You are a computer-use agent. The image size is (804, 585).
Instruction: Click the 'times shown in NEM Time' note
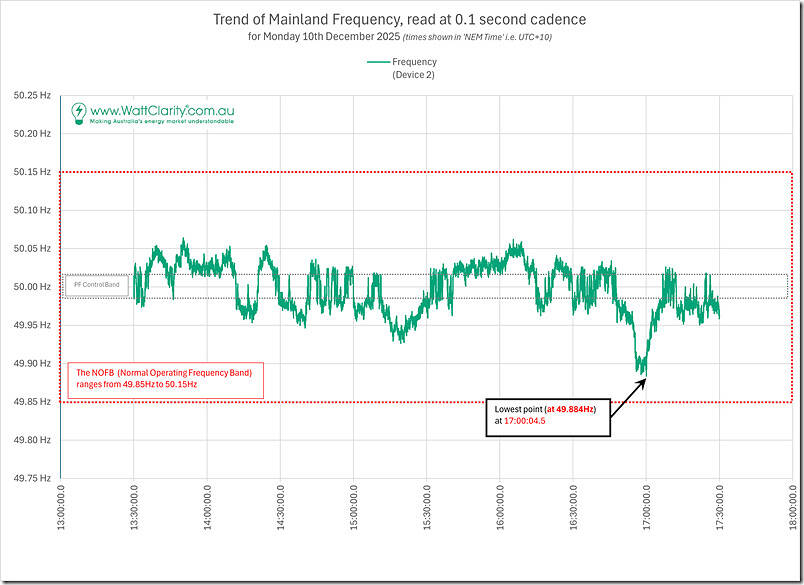tap(480, 38)
